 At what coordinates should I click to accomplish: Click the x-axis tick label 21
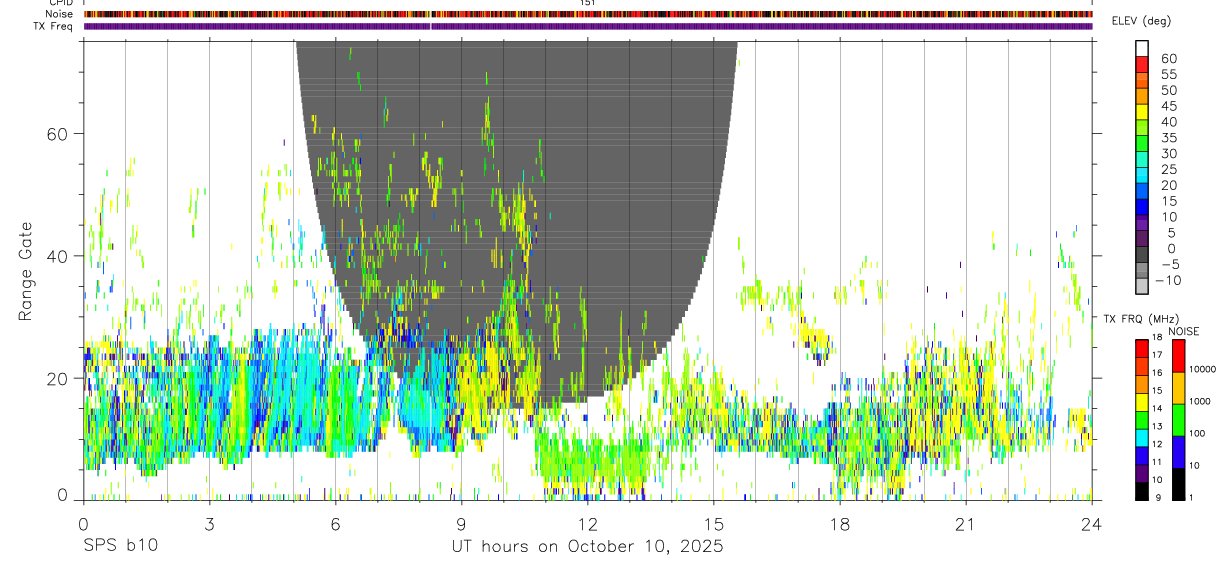(965, 524)
